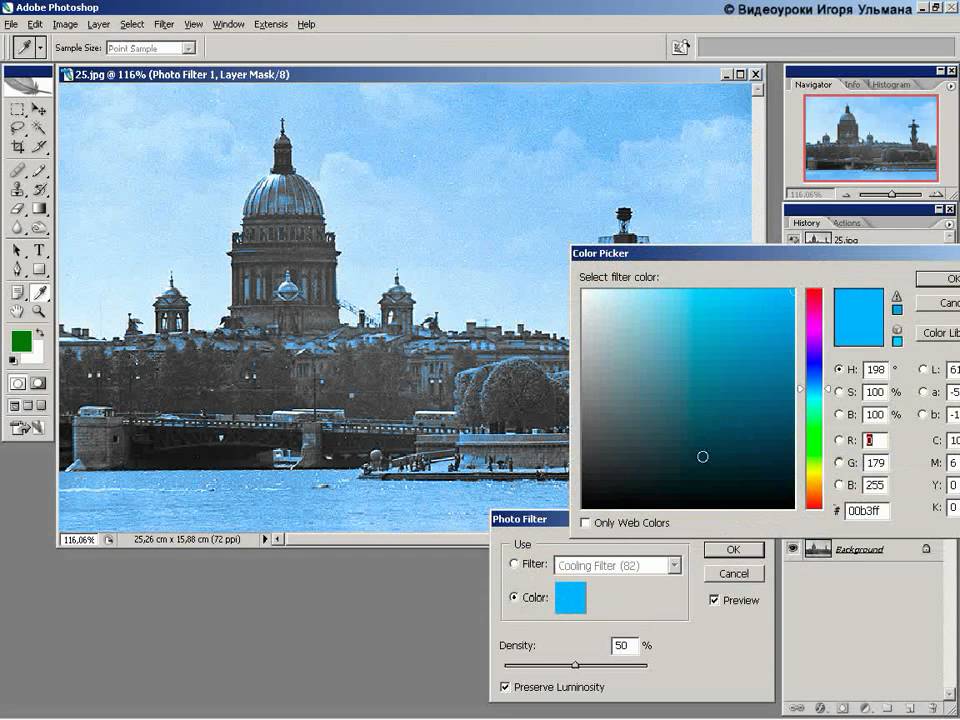Click the foreground green color swatch

[x=21, y=341]
